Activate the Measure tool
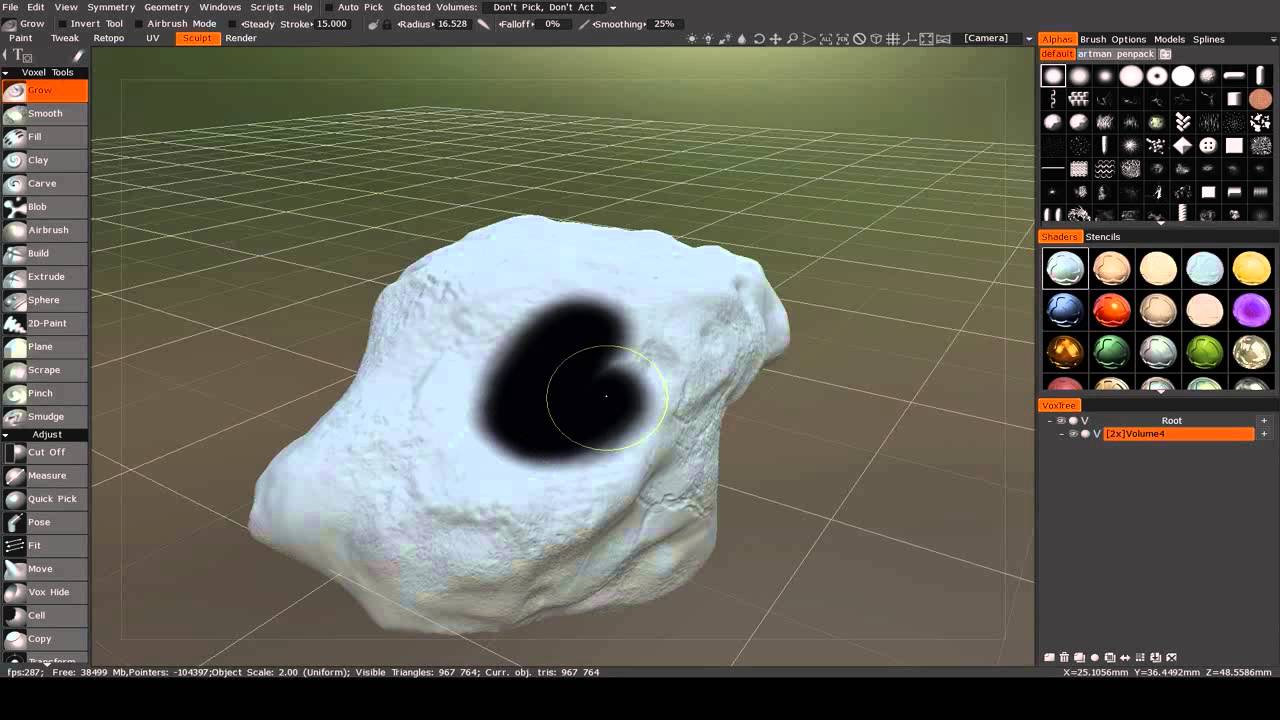Image resolution: width=1280 pixels, height=720 pixels. (x=45, y=476)
